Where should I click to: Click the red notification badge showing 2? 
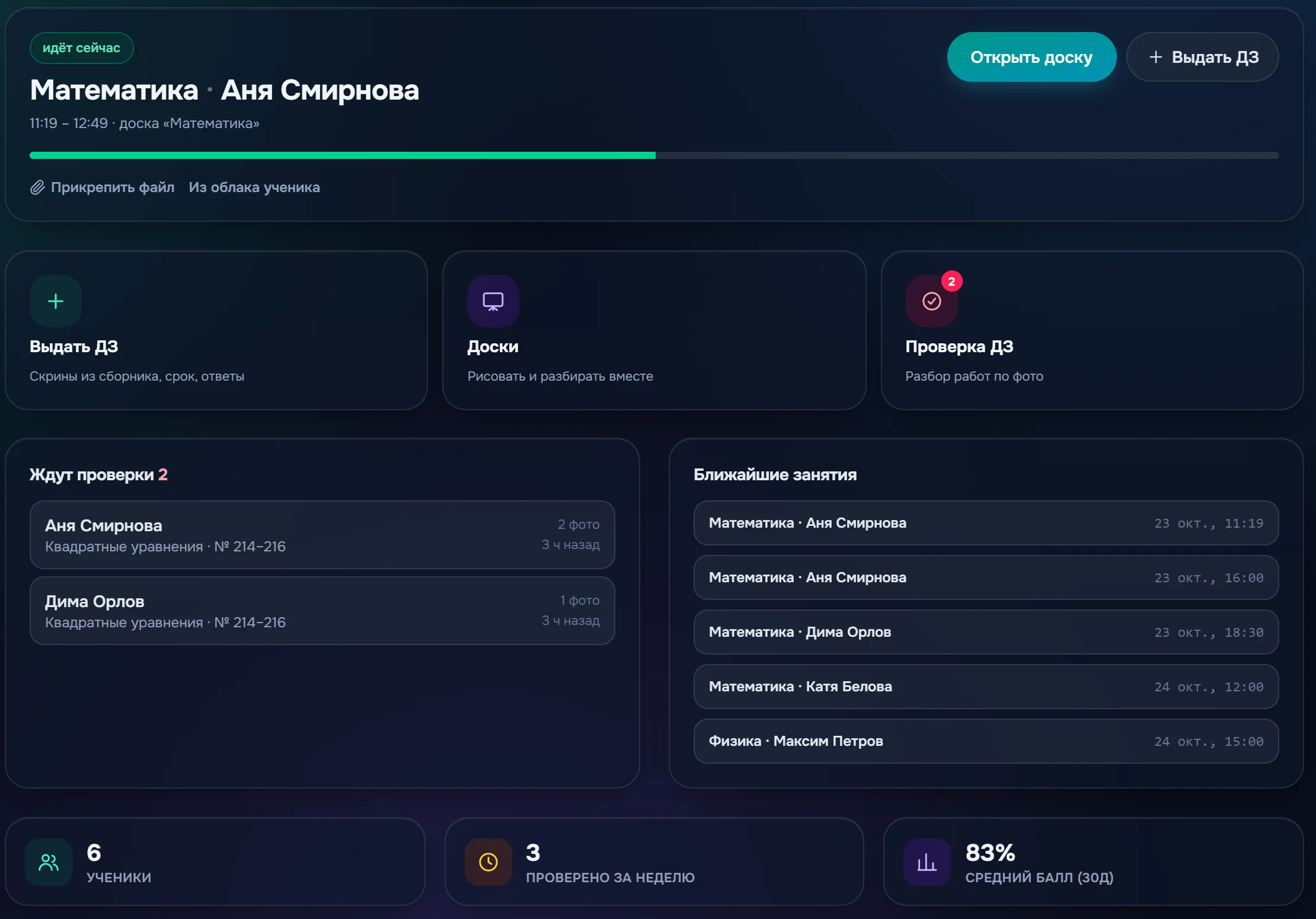[x=951, y=282]
